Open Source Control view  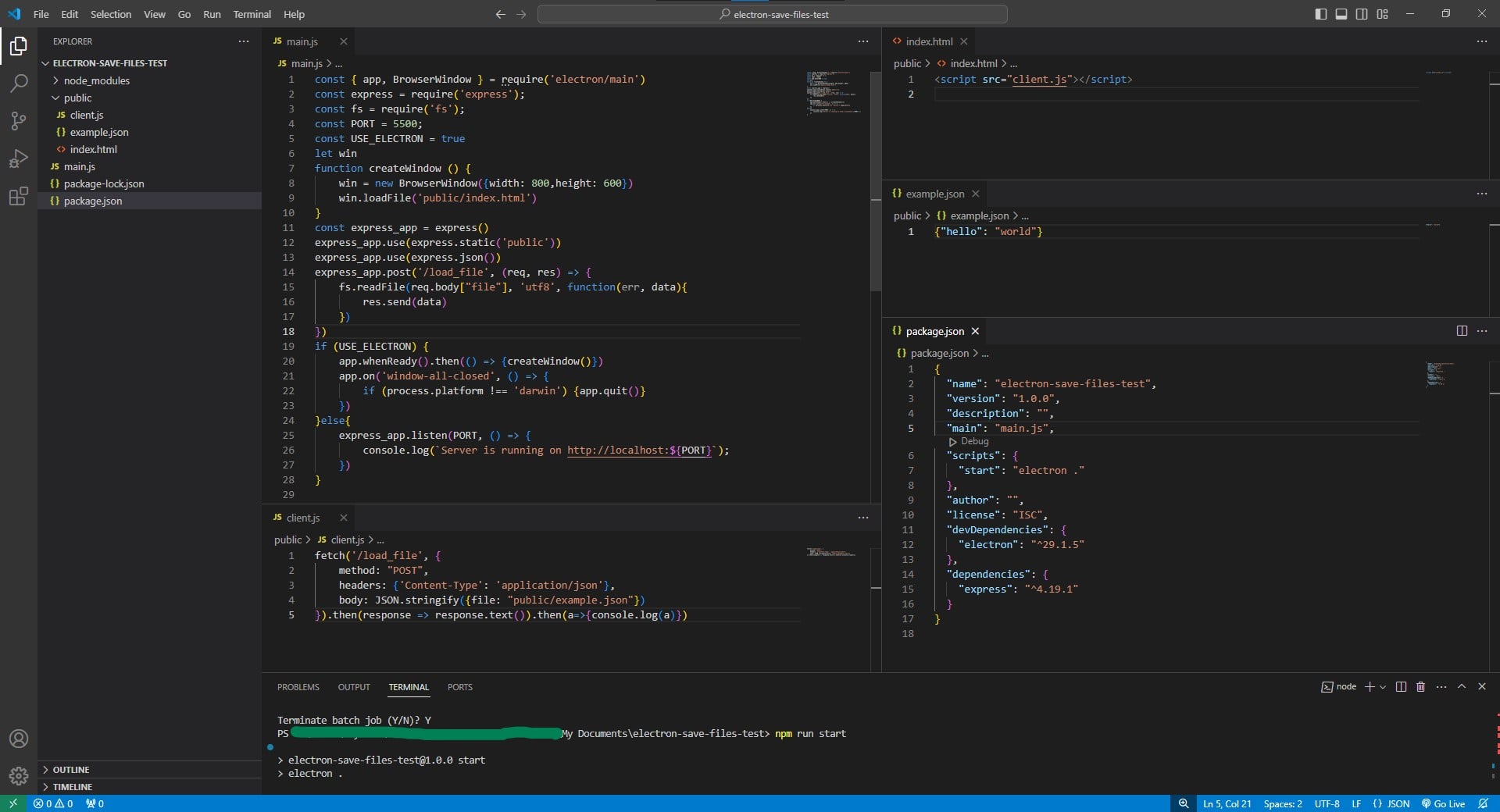point(19,120)
